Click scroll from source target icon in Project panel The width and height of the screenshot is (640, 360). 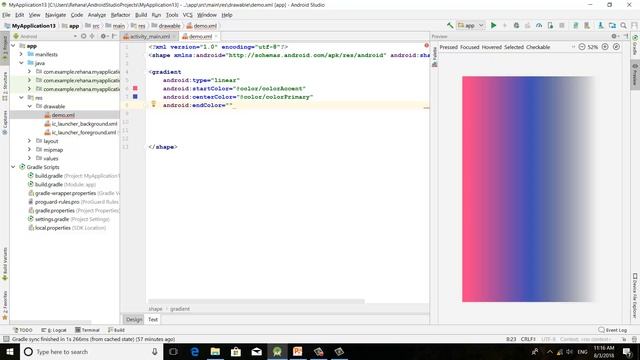pyautogui.click(x=83, y=36)
